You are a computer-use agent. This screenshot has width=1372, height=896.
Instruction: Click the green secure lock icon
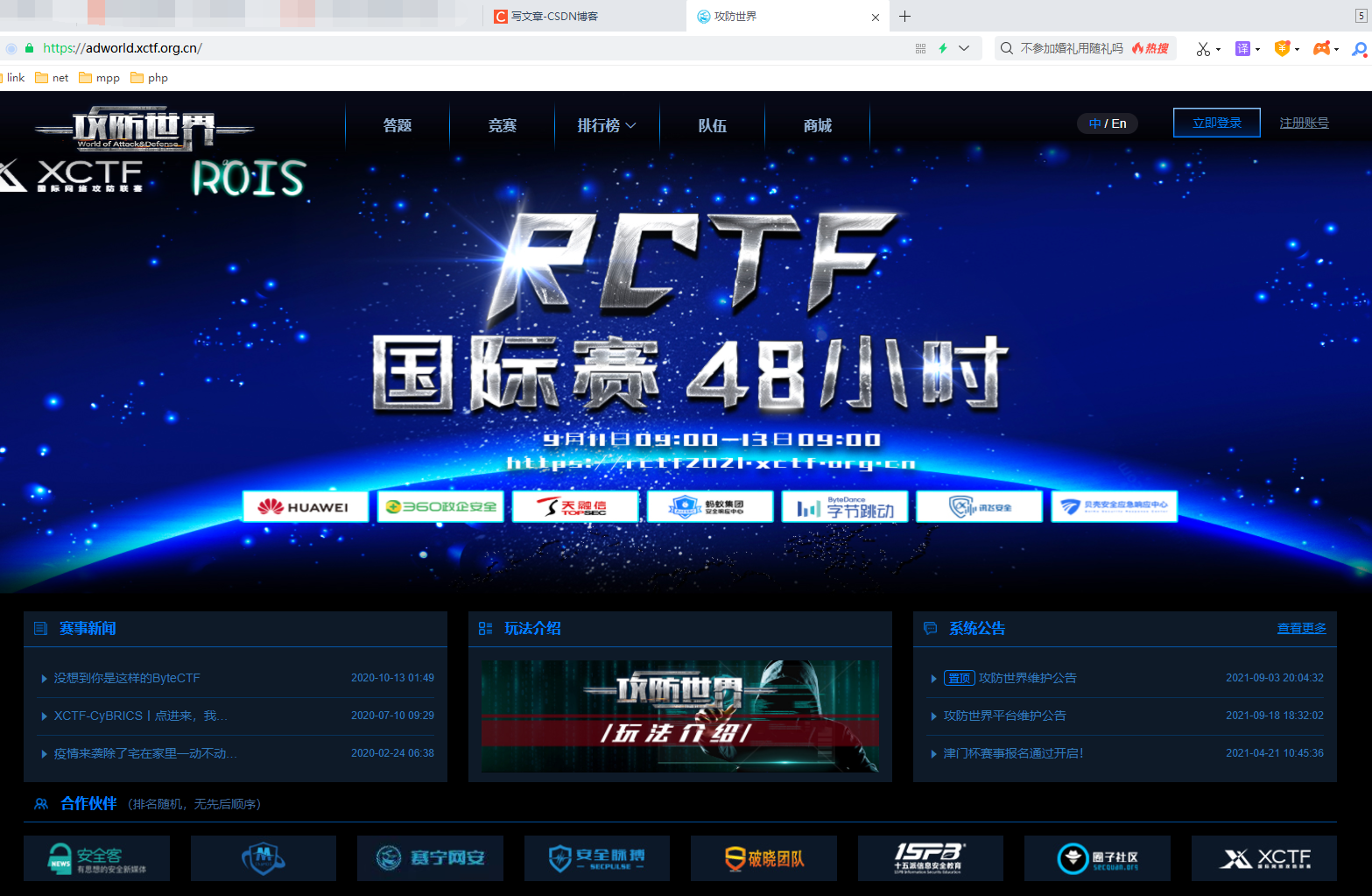click(x=29, y=48)
